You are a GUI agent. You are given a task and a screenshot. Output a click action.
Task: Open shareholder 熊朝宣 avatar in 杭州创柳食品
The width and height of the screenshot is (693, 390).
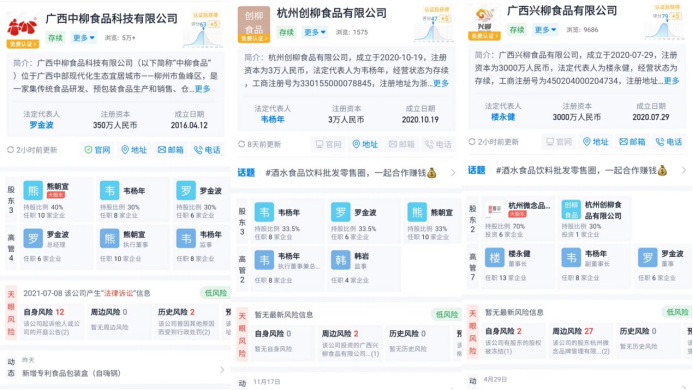[417, 212]
